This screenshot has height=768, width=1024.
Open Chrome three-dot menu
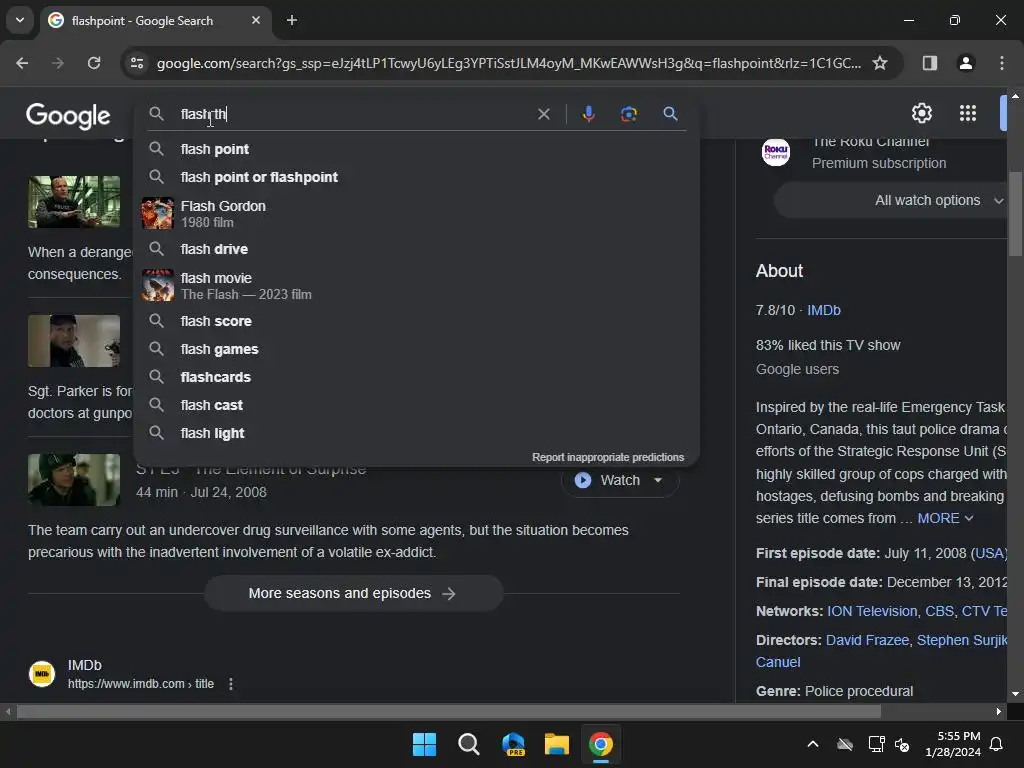pyautogui.click(x=1002, y=63)
